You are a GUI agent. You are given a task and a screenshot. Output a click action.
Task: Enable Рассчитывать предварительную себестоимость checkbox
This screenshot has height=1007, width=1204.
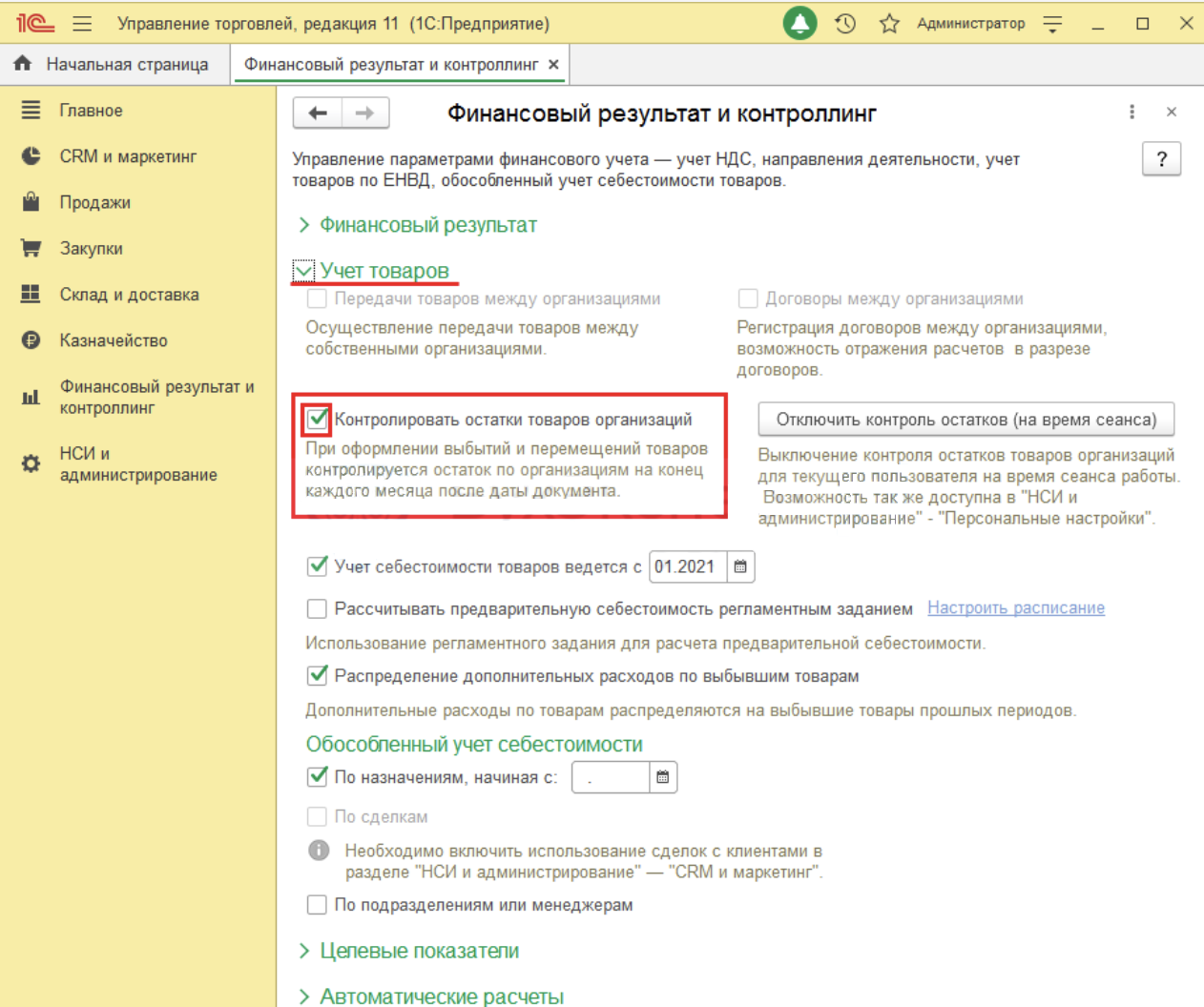317,608
